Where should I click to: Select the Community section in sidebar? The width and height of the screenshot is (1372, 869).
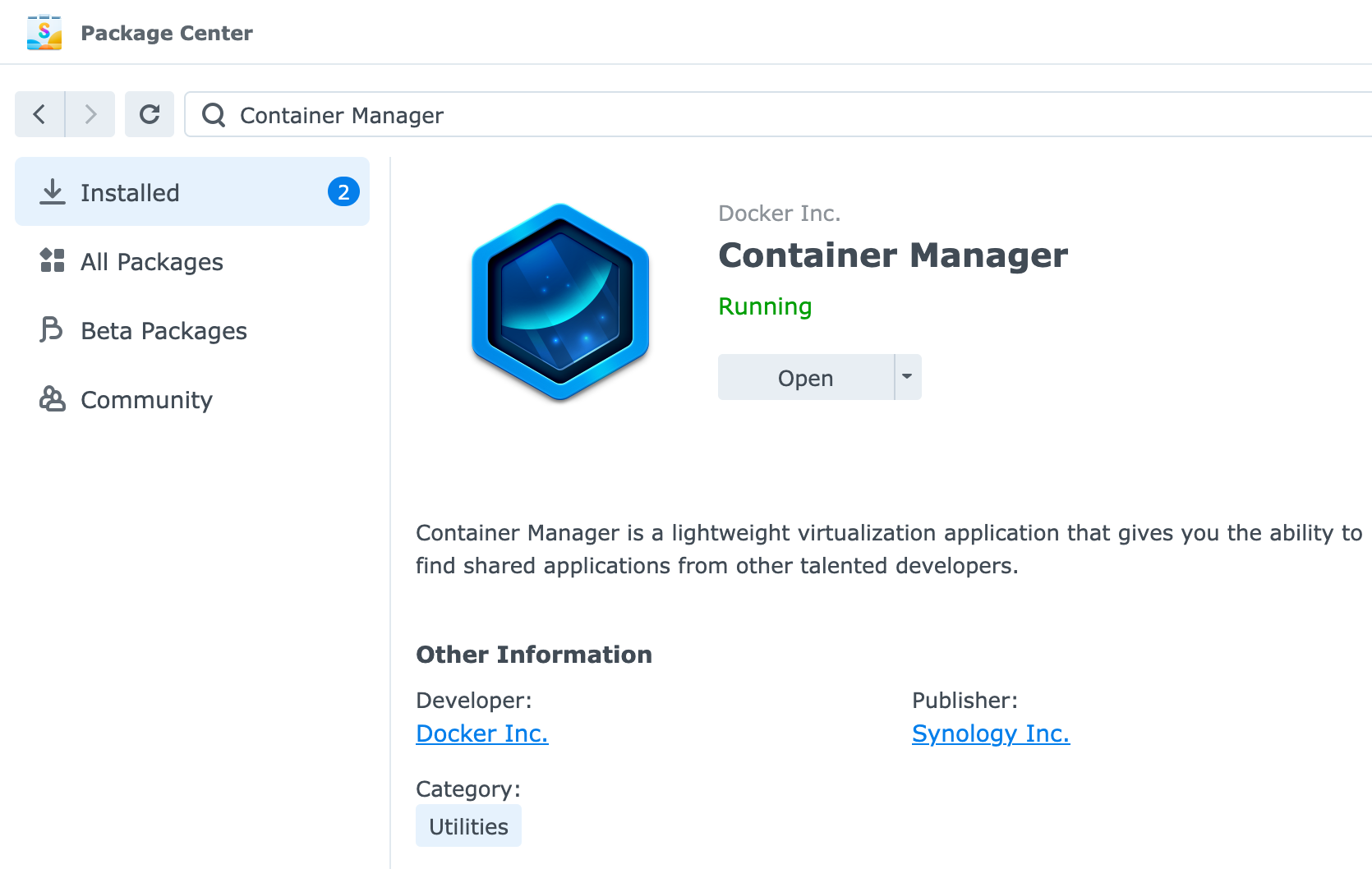pos(145,399)
